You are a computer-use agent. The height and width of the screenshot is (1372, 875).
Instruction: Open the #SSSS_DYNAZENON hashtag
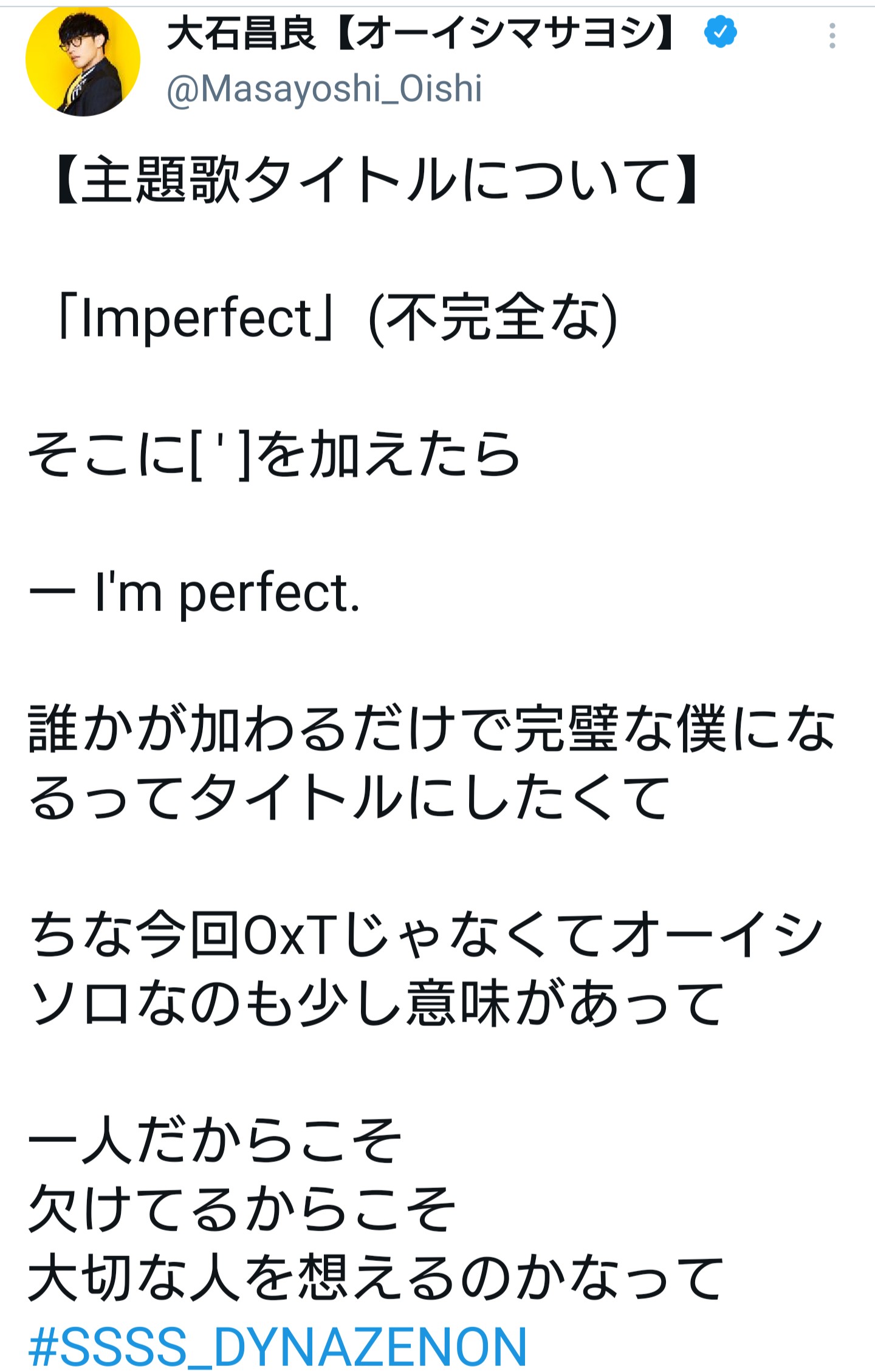tap(278, 1346)
